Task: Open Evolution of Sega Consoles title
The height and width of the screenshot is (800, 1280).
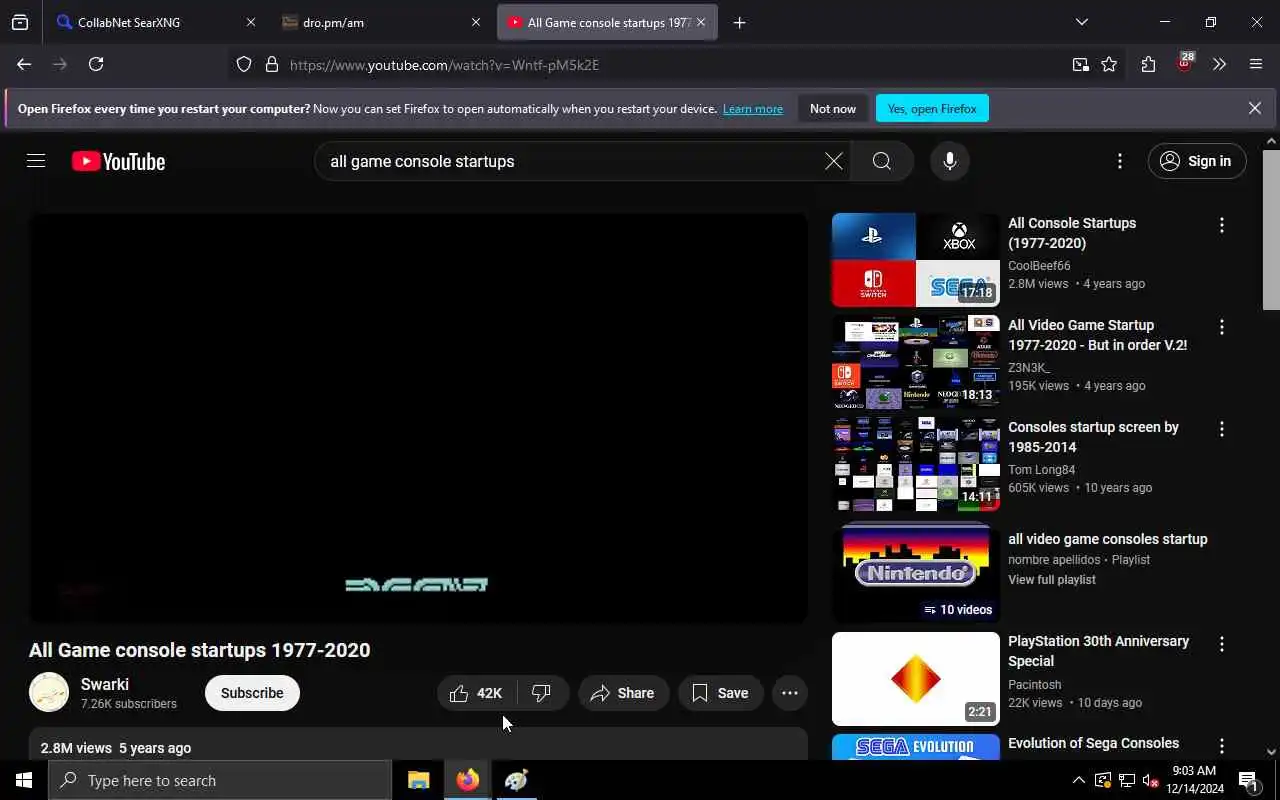Action: coord(1093,743)
